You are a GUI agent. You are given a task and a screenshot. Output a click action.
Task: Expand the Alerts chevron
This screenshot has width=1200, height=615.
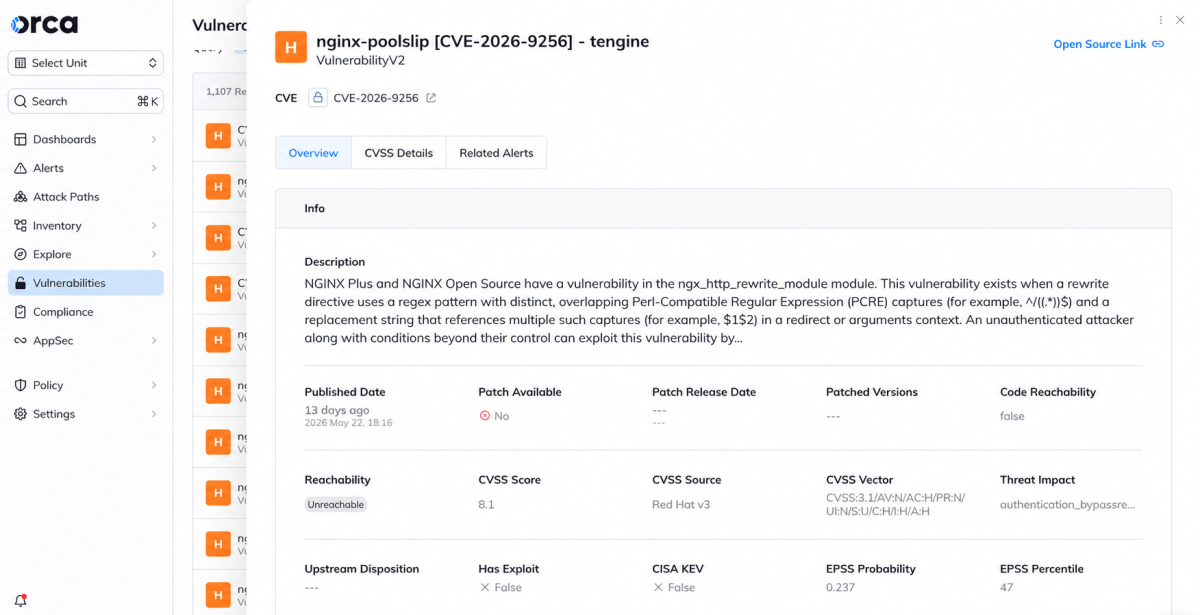pos(154,168)
